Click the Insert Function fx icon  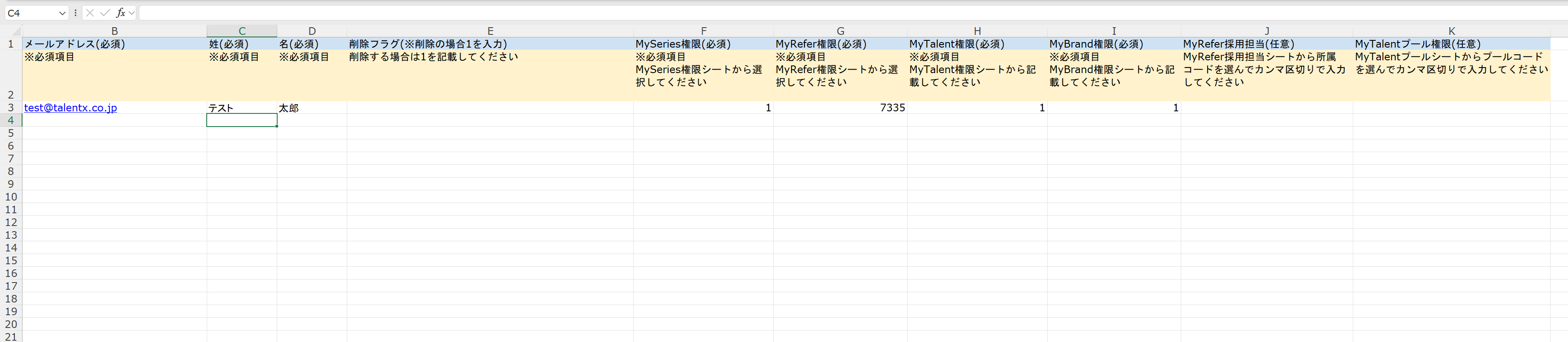point(121,13)
